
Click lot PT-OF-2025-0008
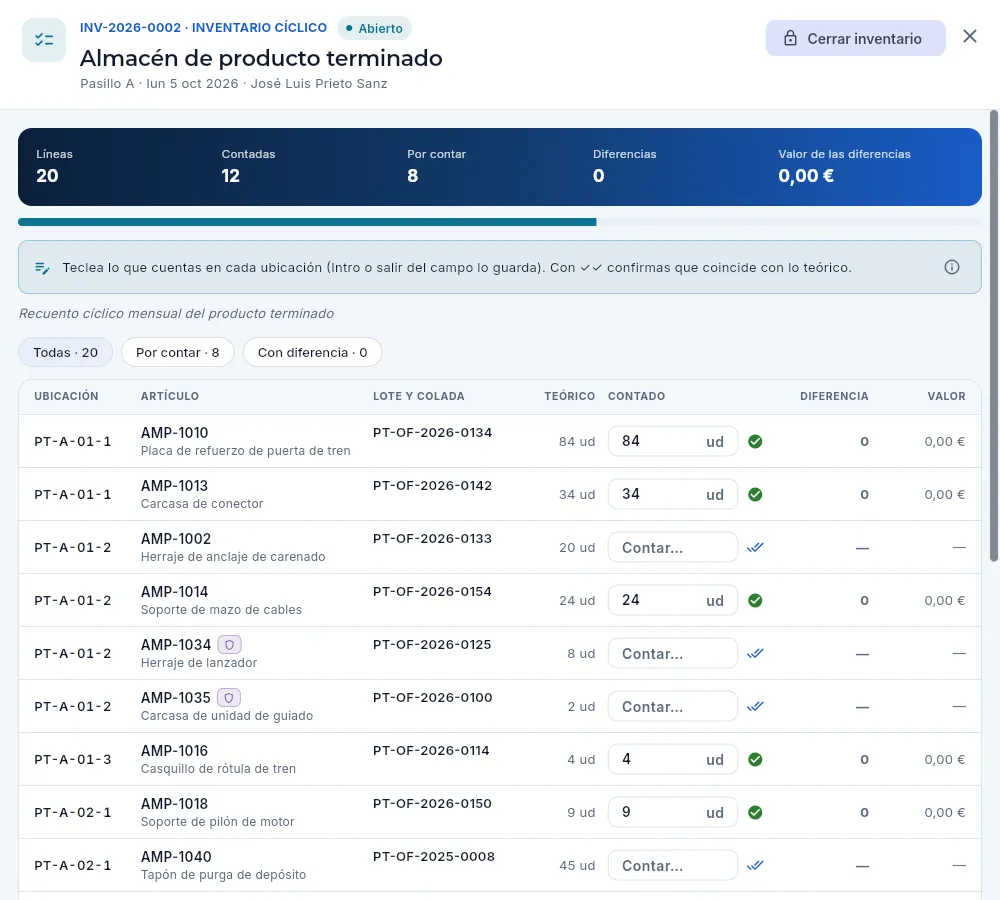click(x=434, y=856)
